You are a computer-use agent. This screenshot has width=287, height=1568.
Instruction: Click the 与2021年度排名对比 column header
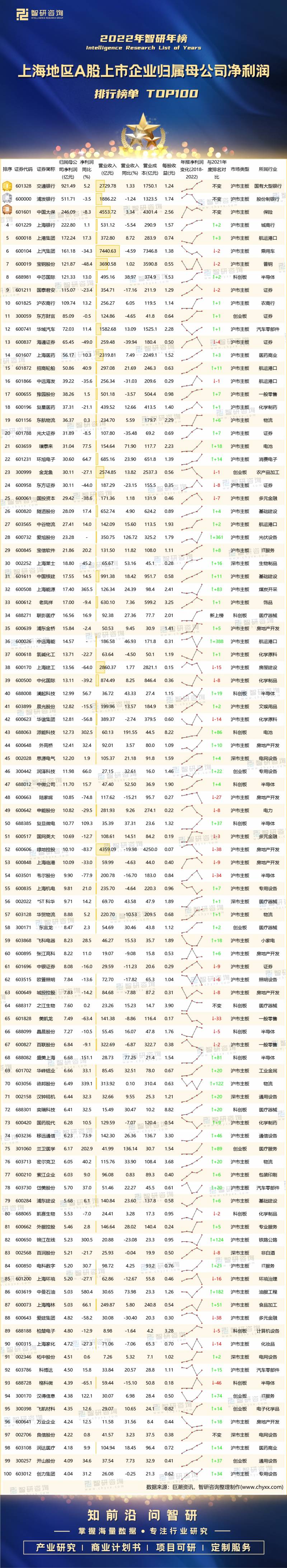(217, 169)
